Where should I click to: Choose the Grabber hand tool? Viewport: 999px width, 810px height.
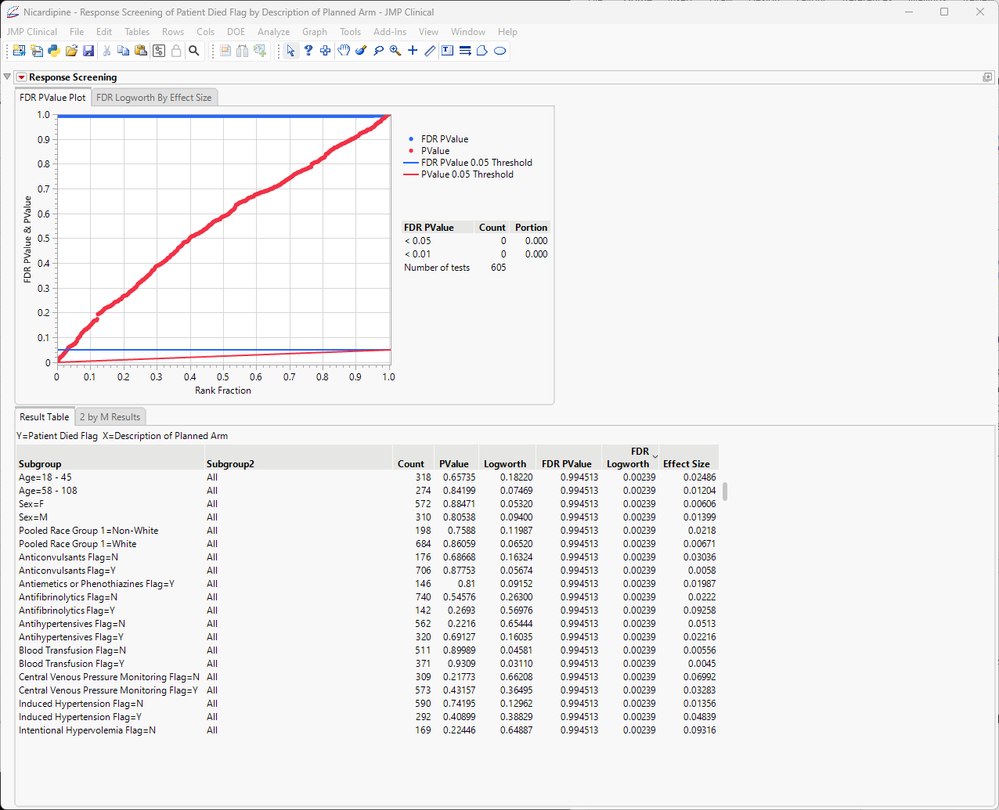(343, 51)
